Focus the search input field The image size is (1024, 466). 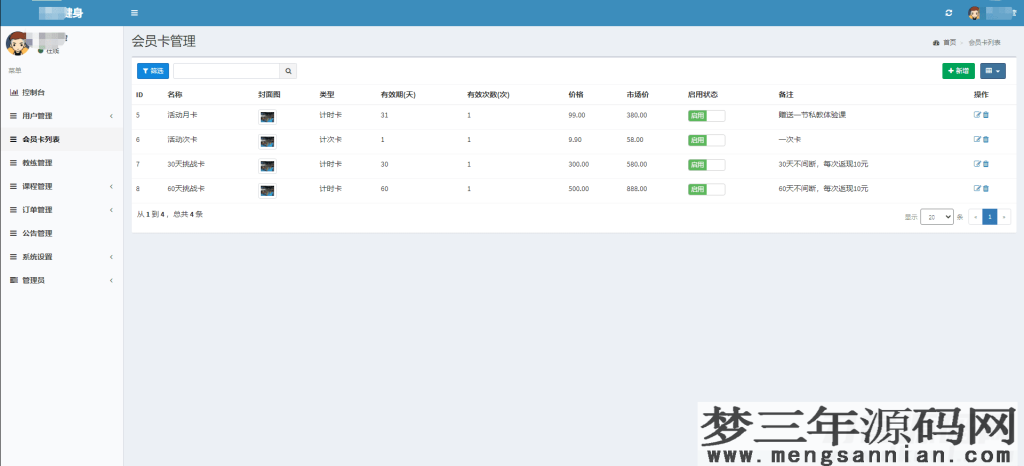click(x=227, y=71)
